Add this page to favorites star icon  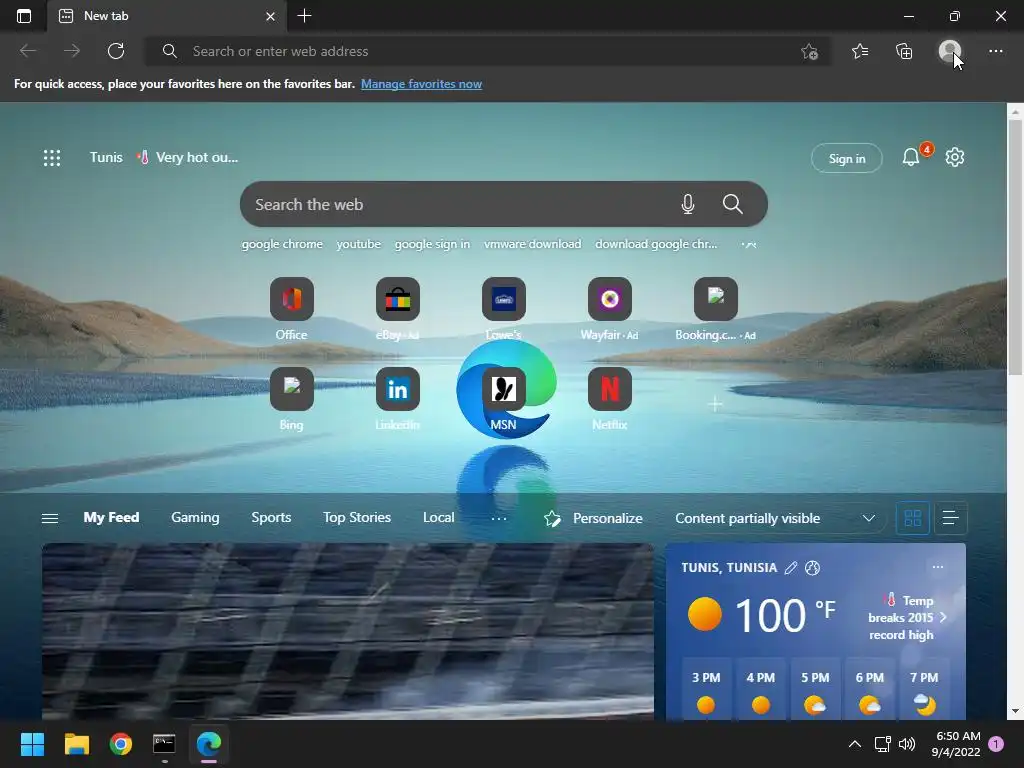[x=809, y=52]
